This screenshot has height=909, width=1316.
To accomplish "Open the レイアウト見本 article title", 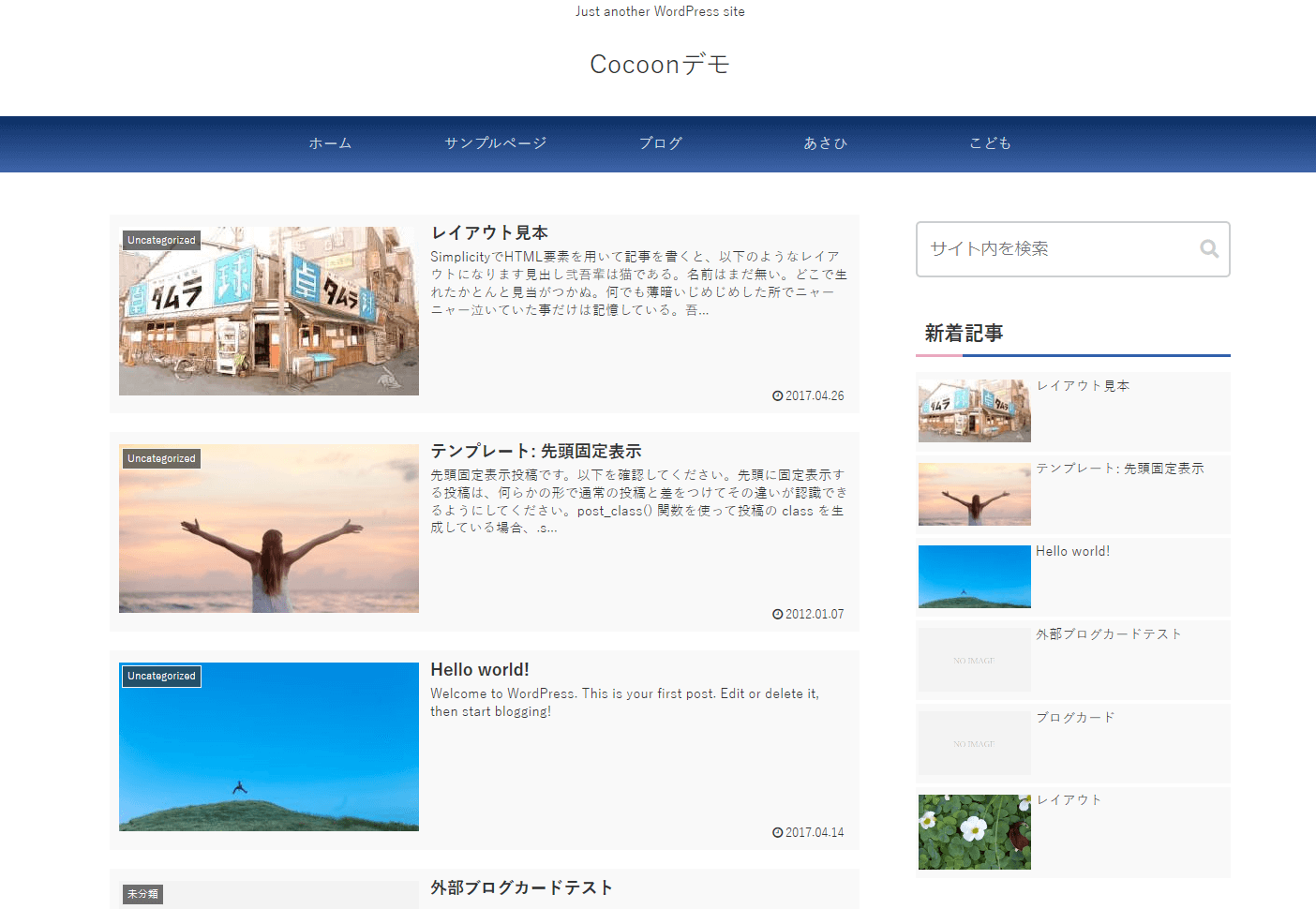I will point(489,232).
